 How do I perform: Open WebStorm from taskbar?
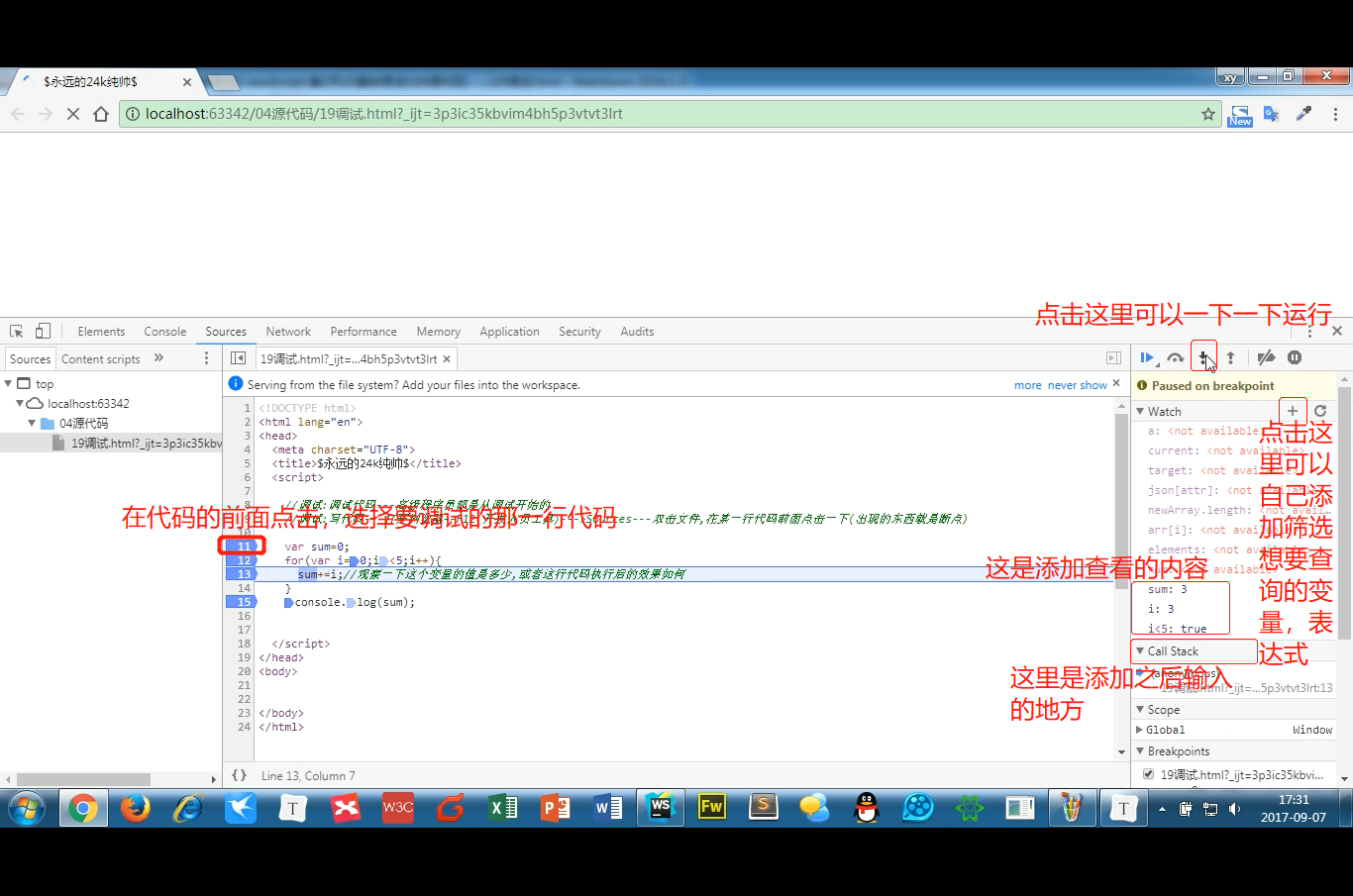click(660, 809)
